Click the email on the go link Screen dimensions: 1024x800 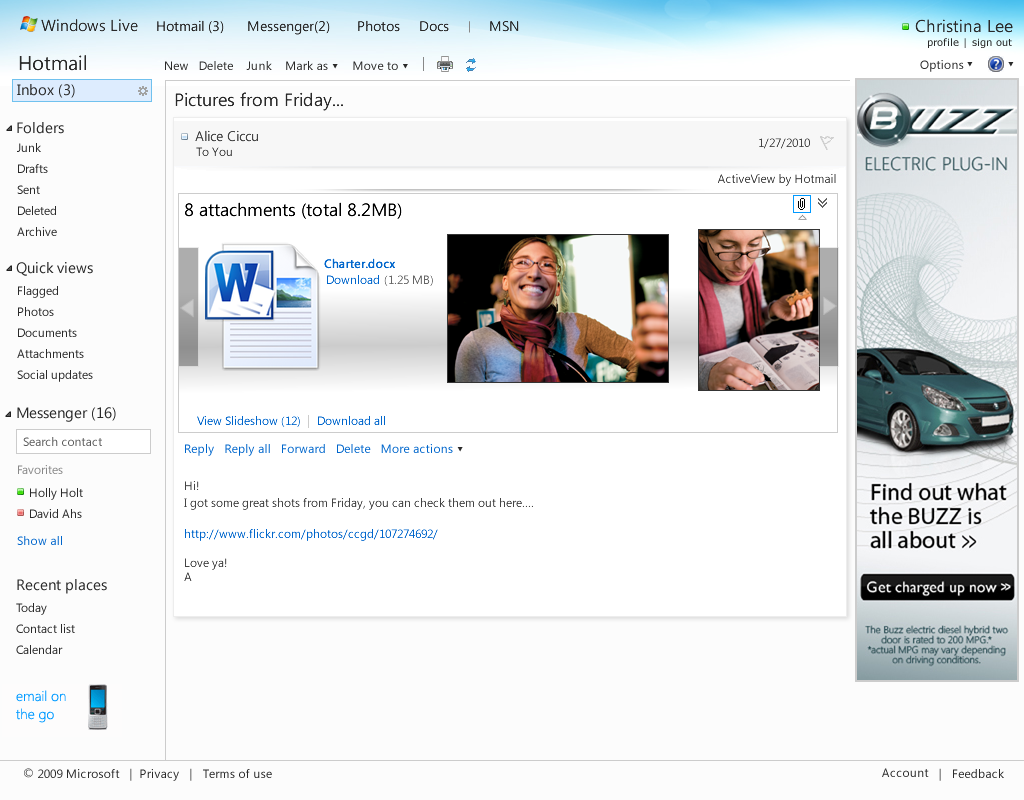point(41,705)
